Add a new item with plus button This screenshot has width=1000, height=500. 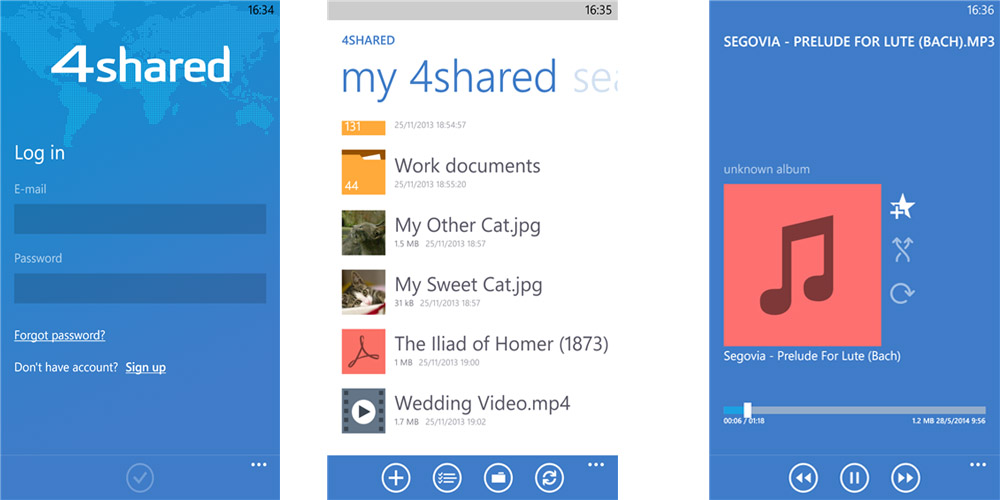[396, 478]
